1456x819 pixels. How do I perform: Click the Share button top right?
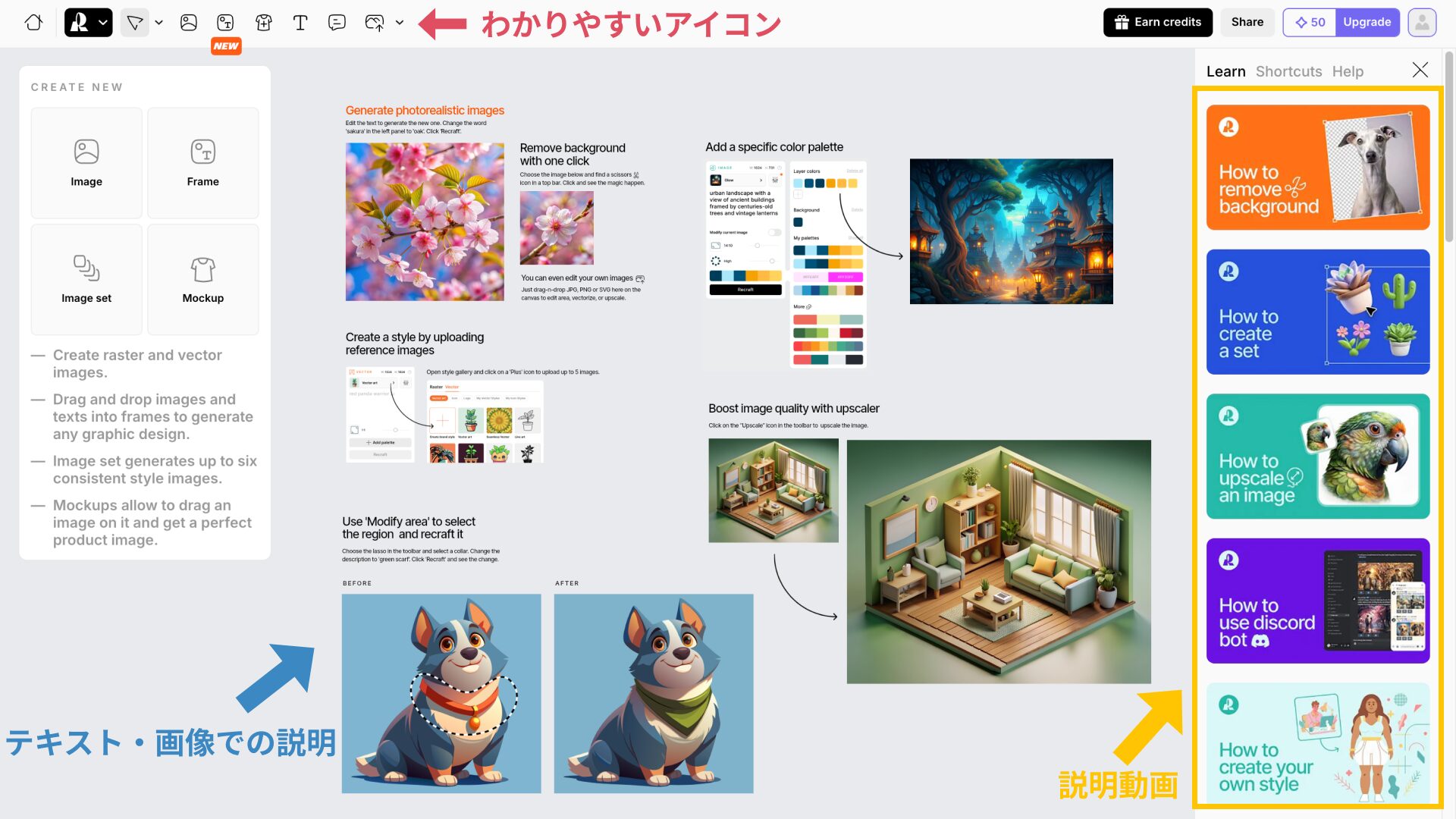(1247, 22)
